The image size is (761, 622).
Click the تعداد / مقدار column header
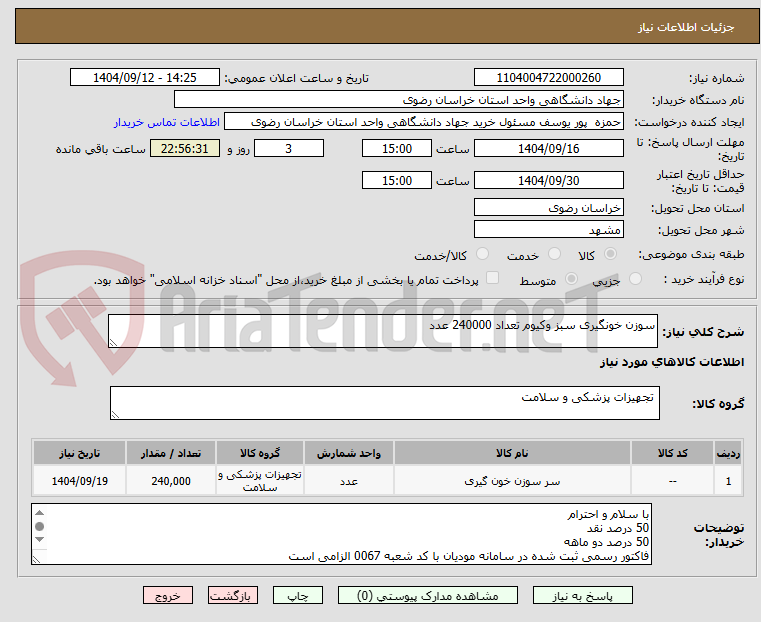[x=171, y=453]
